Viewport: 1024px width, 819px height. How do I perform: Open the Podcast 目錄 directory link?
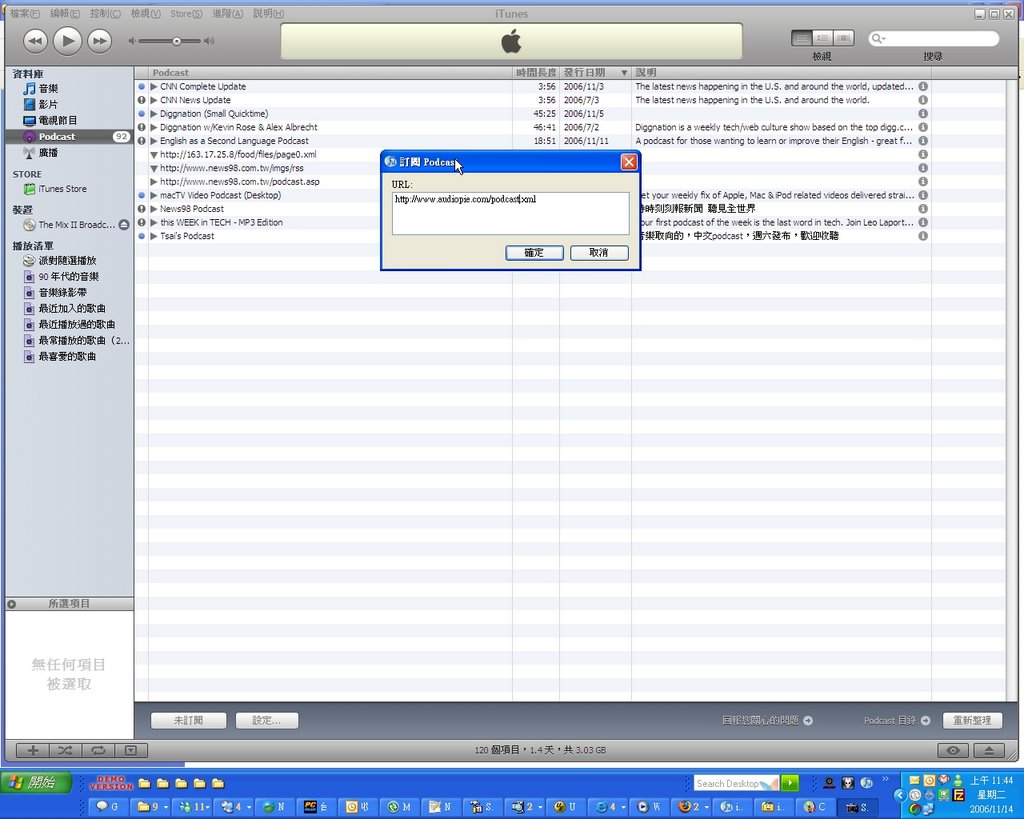click(897, 720)
